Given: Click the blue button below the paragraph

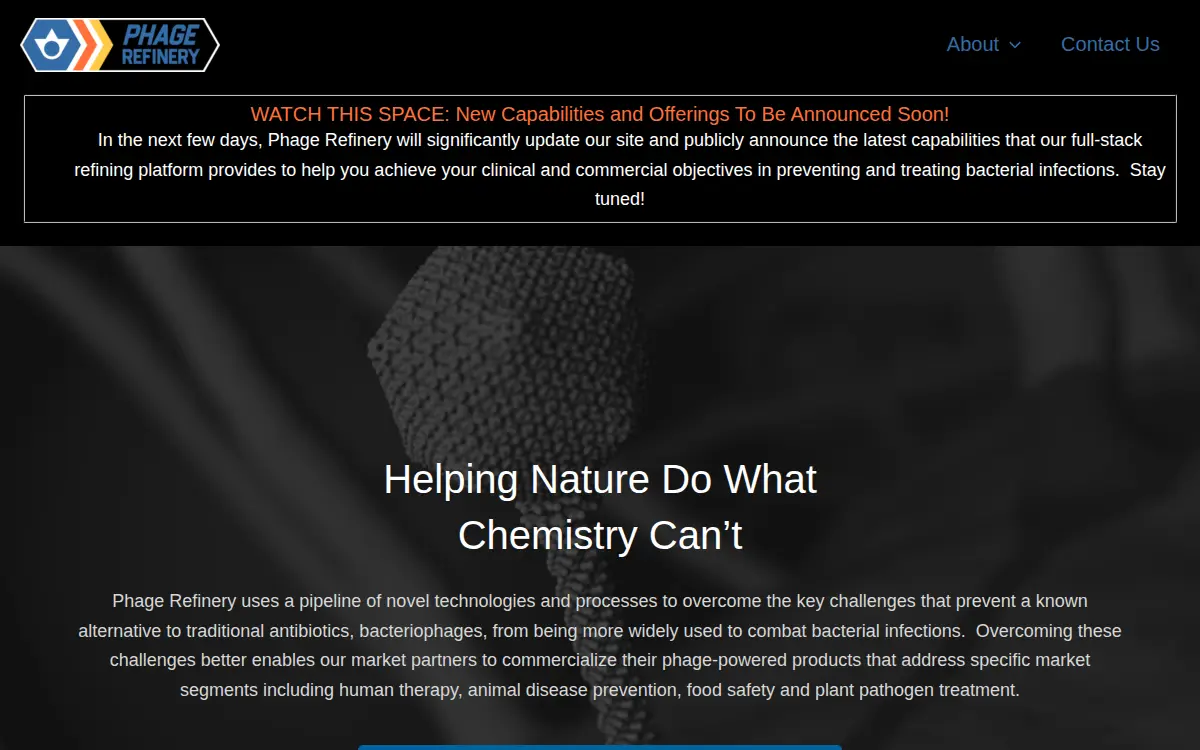Looking at the screenshot, I should pyautogui.click(x=600, y=747).
